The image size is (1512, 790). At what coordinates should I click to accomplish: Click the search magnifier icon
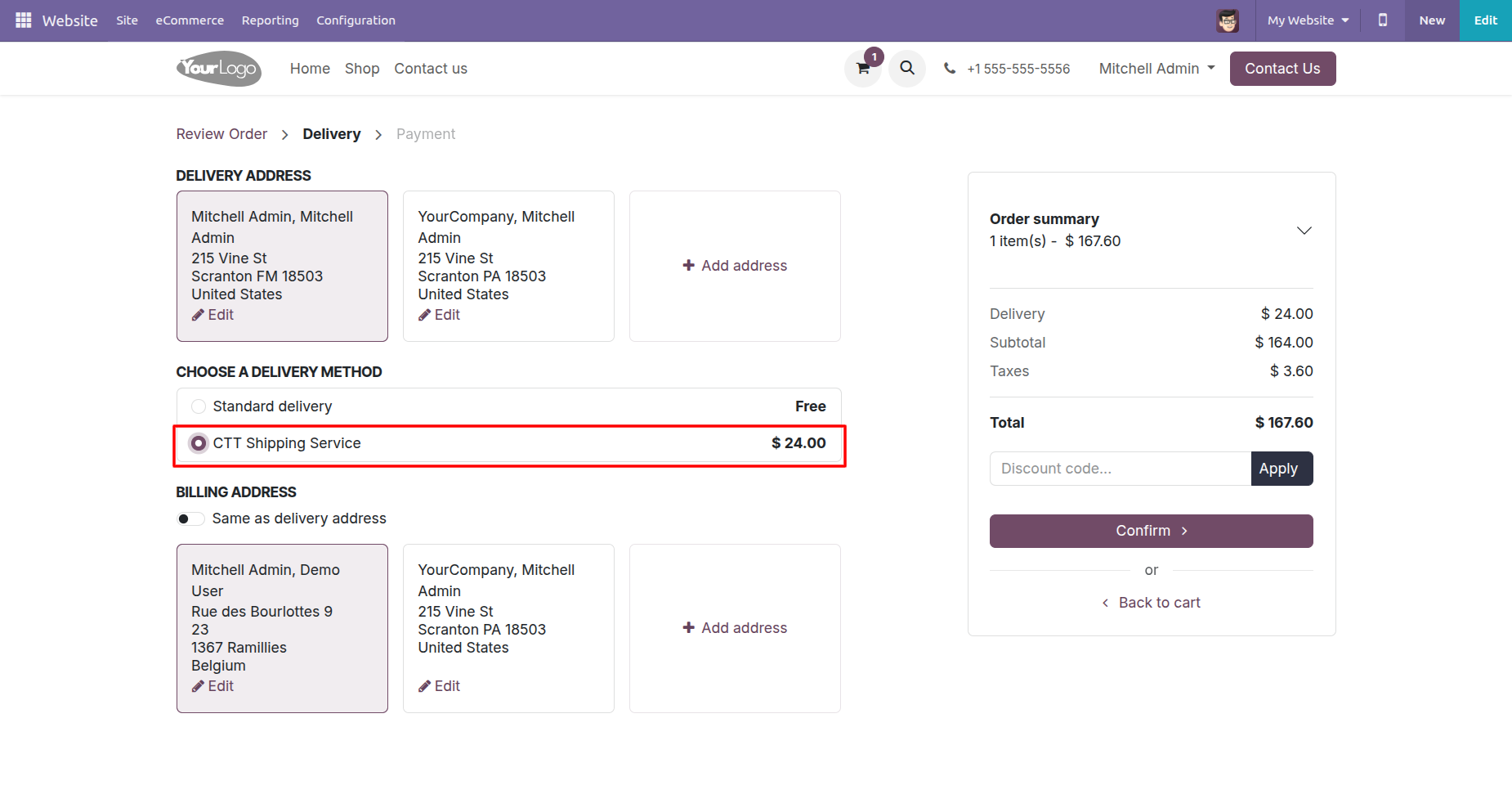(x=907, y=69)
